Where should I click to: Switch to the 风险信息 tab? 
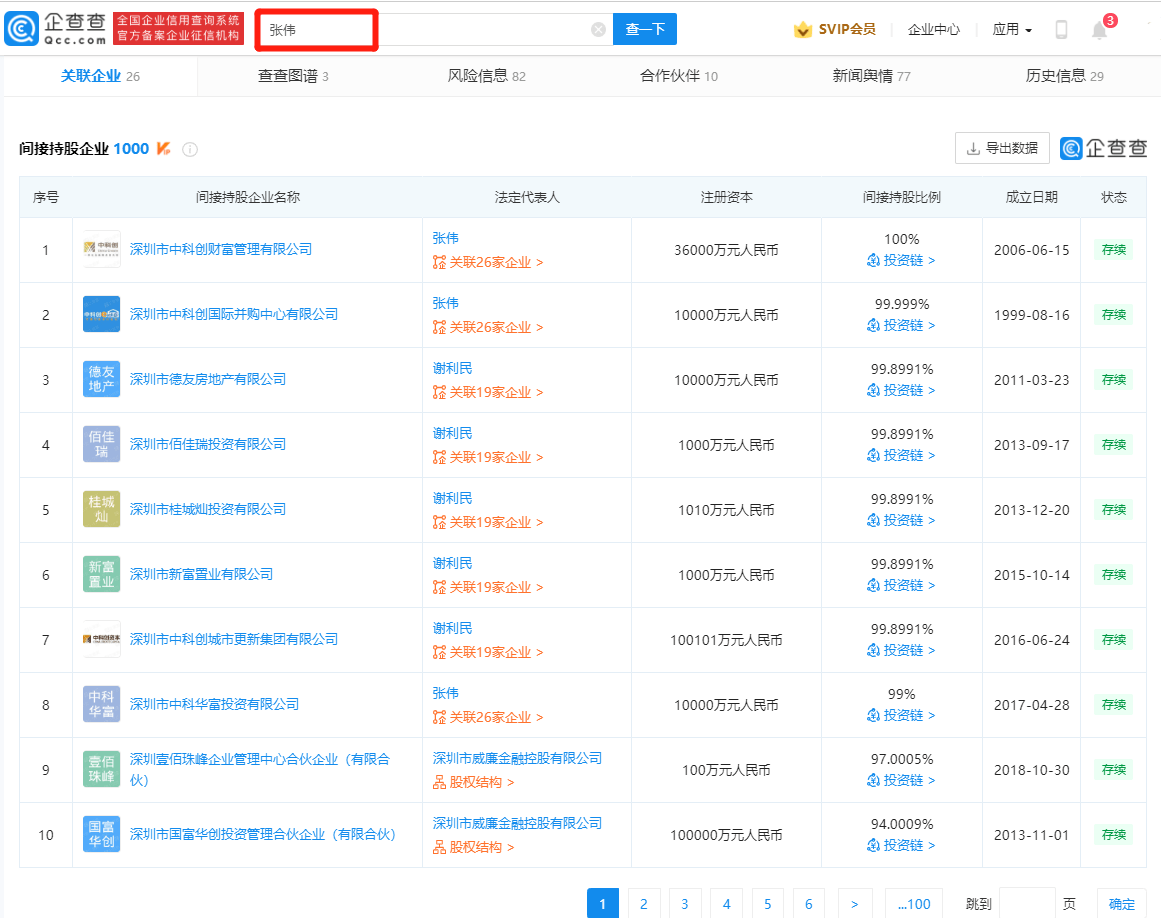coord(486,76)
